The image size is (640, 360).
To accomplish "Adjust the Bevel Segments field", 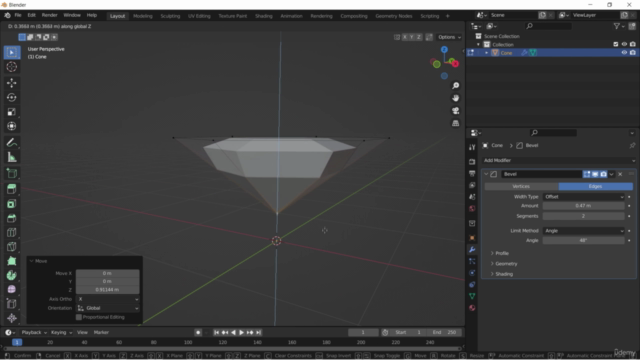I will pos(584,216).
